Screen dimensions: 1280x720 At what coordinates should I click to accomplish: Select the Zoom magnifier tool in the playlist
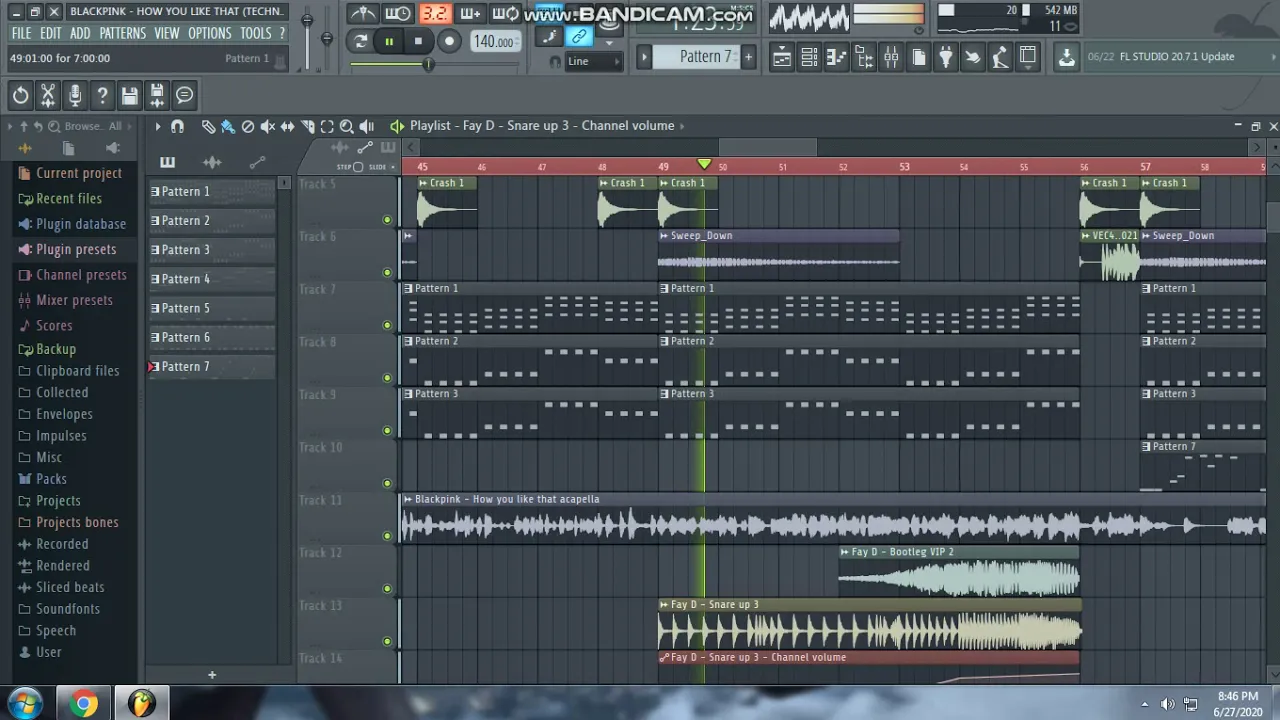coord(346,126)
